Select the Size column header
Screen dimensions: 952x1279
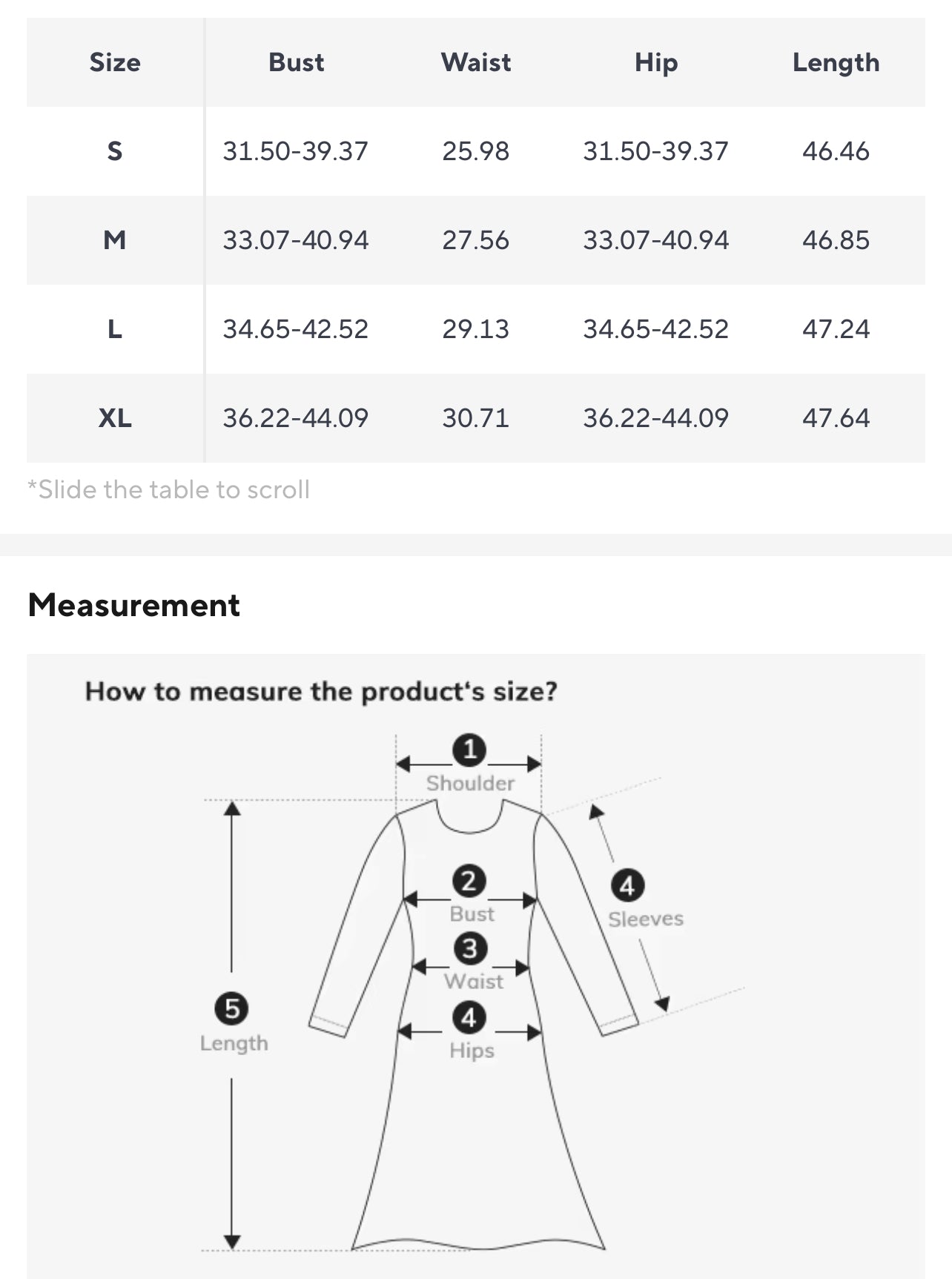[115, 62]
